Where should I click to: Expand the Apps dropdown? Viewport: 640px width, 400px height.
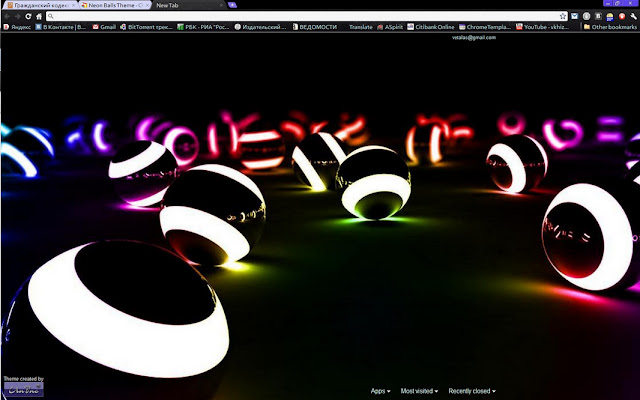point(380,391)
